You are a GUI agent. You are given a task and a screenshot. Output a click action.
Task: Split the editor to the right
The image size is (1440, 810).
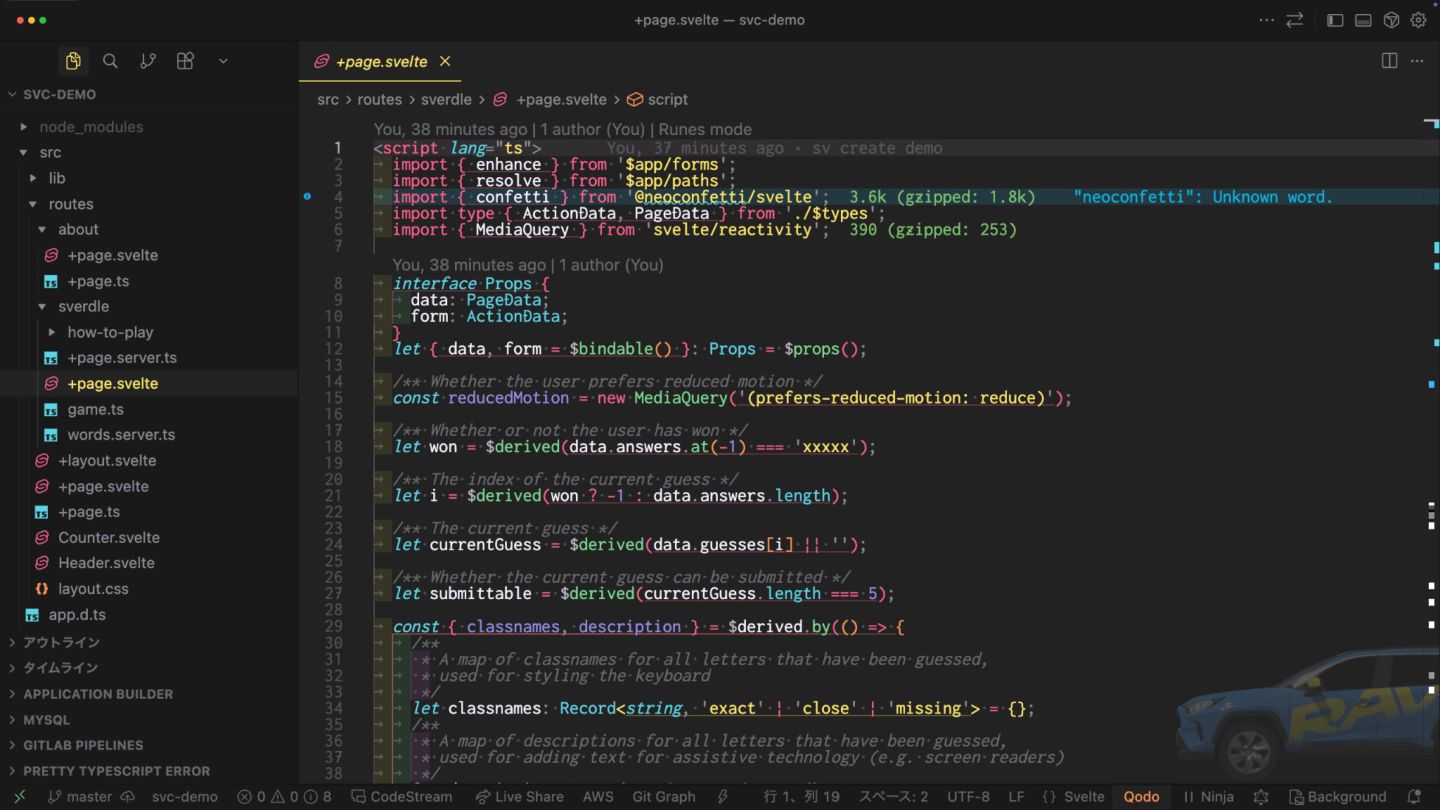pos(1389,61)
